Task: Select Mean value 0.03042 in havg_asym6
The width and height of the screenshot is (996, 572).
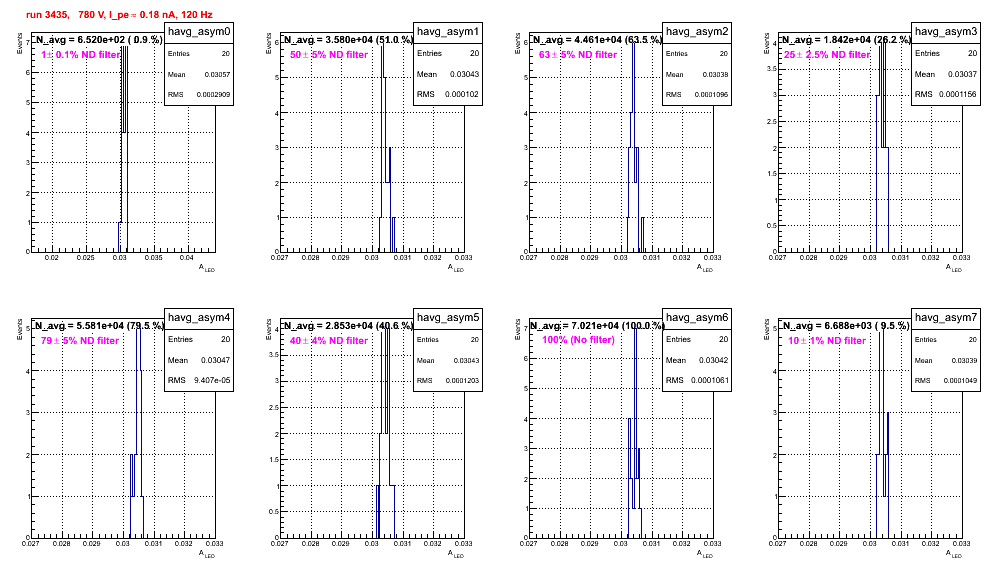Action: coord(713,360)
